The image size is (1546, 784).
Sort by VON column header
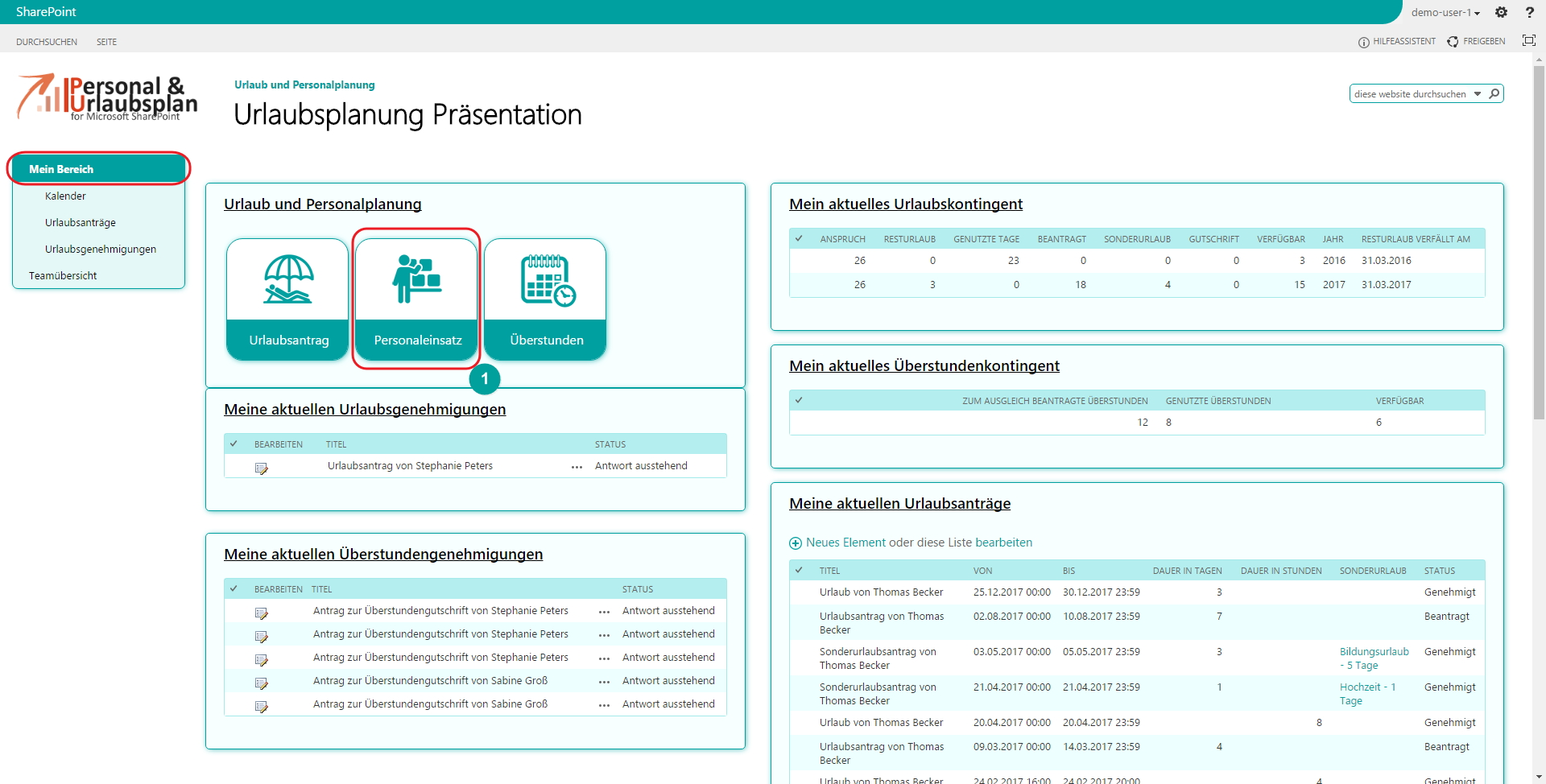point(982,571)
